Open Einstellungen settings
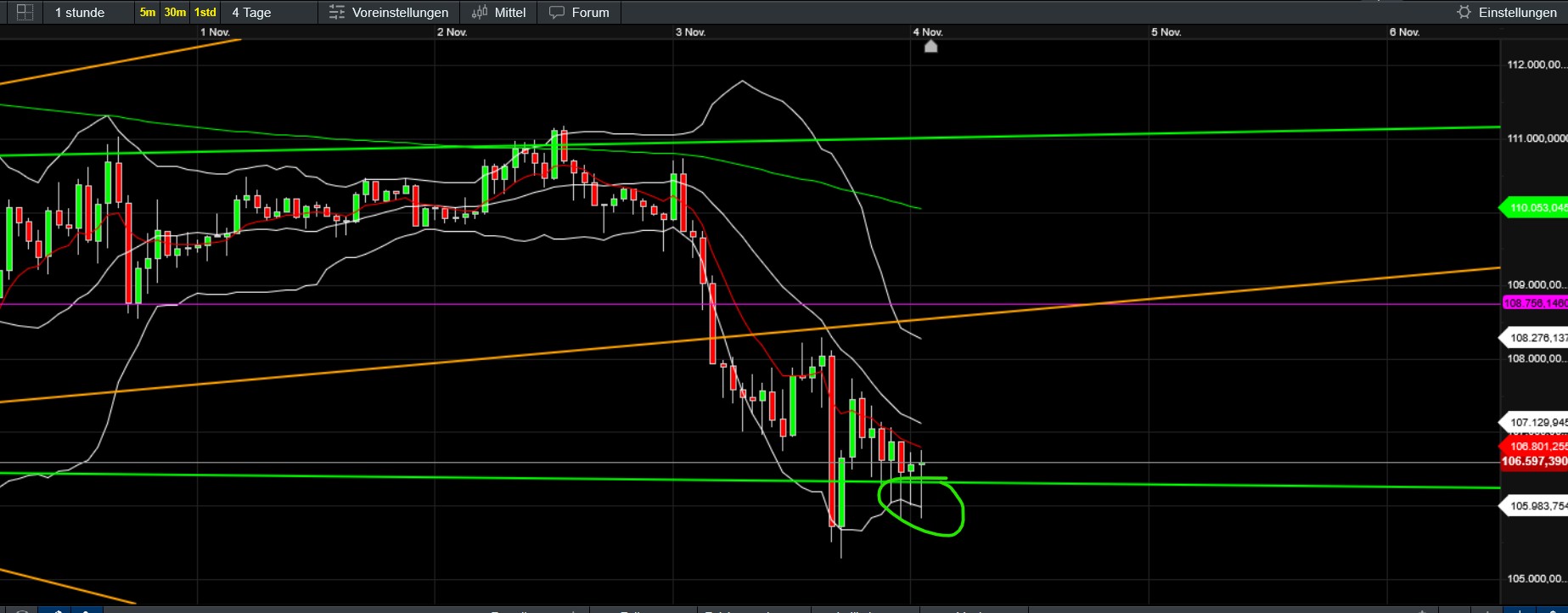Screen dimensions: 1568x613 1507,13
